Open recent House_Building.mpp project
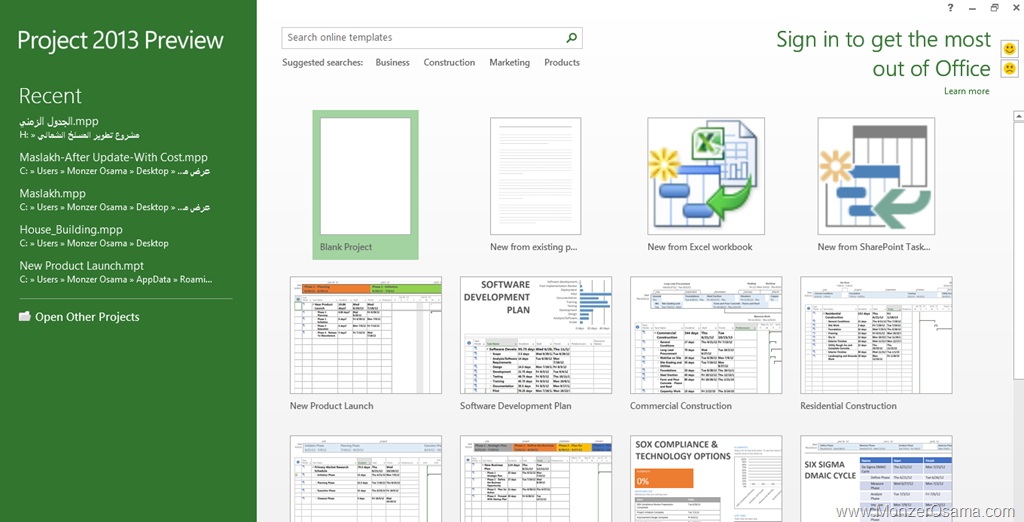This screenshot has width=1024, height=522. [71, 230]
